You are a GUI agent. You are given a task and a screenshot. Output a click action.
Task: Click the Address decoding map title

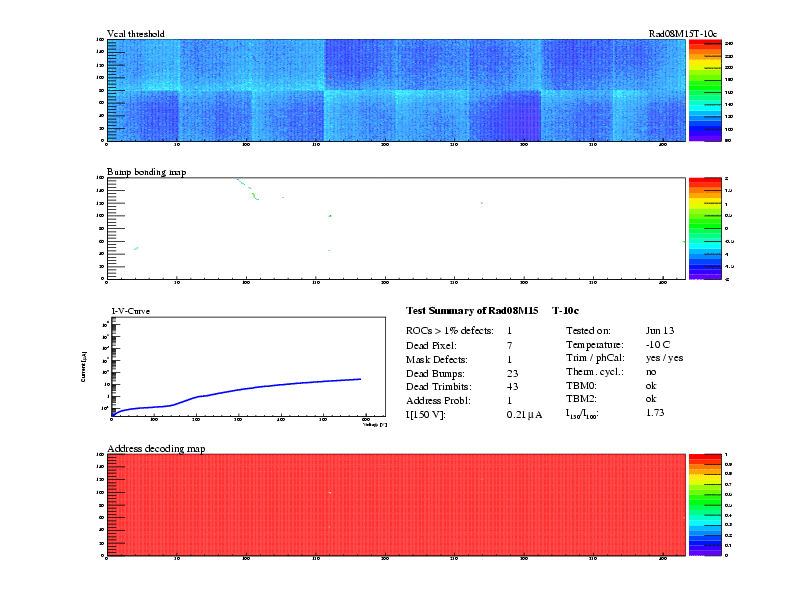[x=156, y=449]
